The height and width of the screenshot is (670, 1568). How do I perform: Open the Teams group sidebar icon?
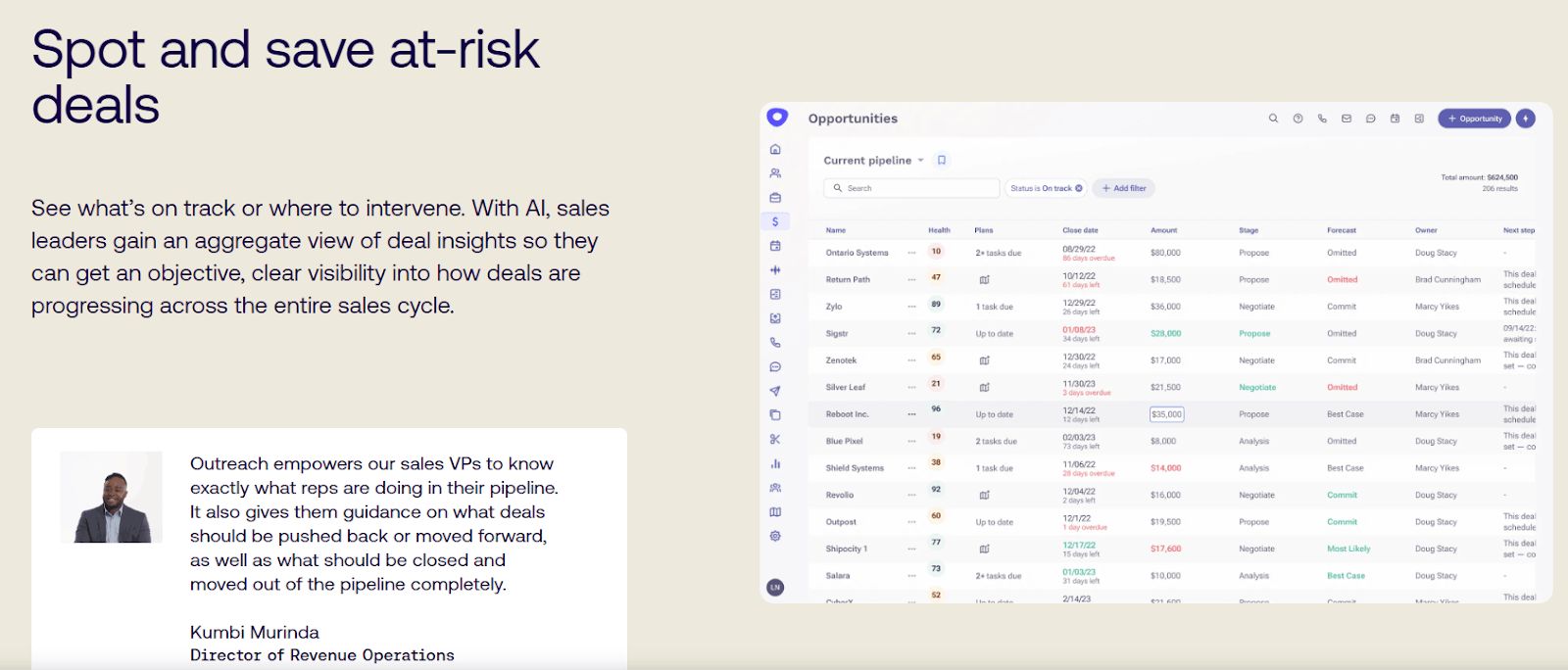point(775,488)
